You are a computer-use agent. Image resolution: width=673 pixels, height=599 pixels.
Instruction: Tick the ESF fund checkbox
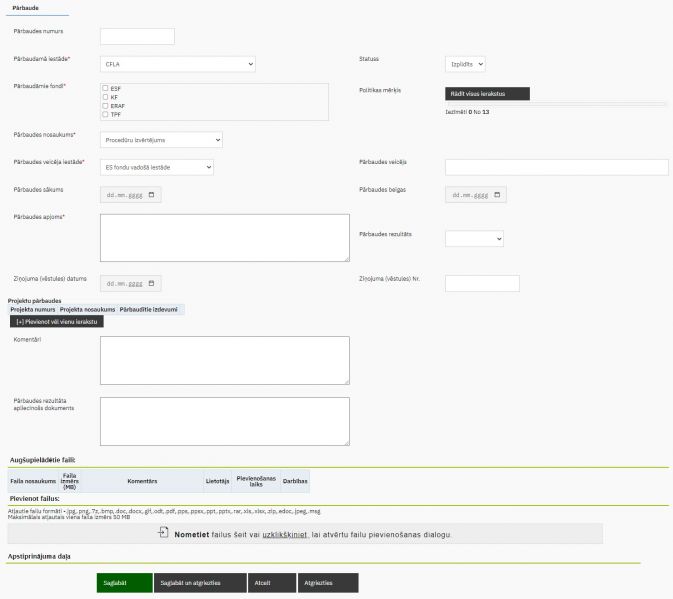tap(105, 88)
